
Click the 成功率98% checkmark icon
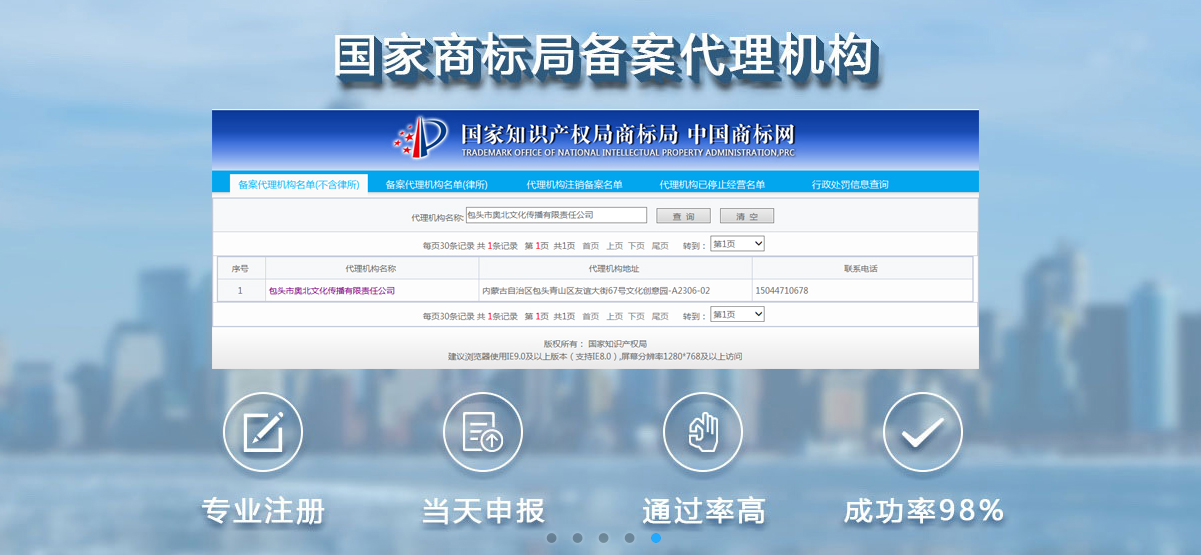[923, 432]
